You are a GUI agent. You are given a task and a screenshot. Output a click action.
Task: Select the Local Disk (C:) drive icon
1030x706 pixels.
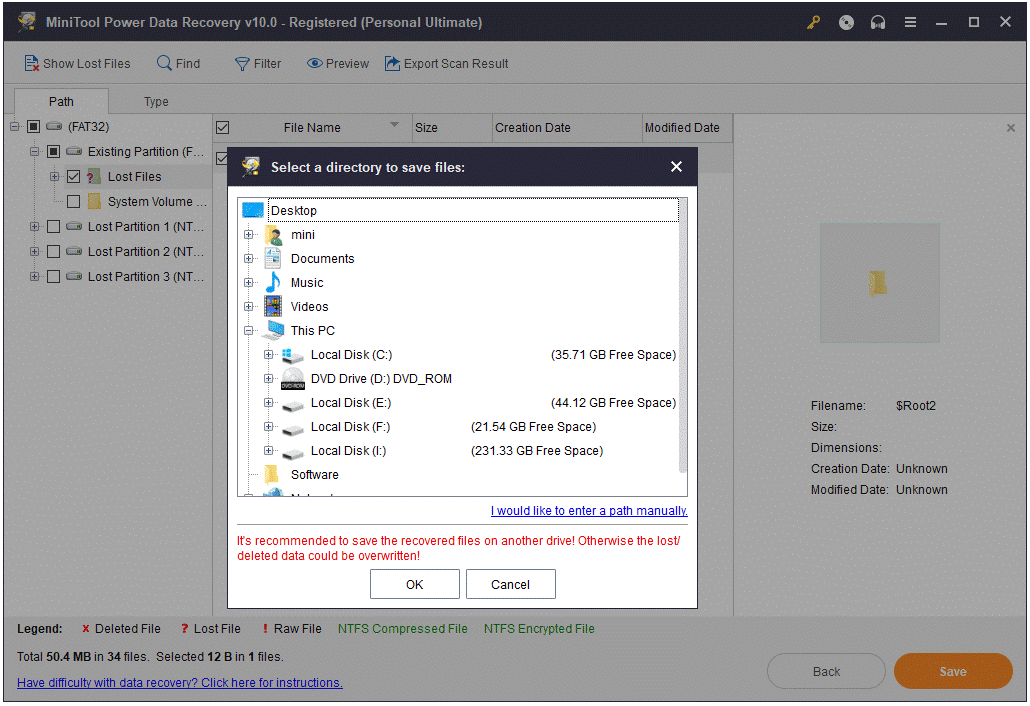coord(292,355)
